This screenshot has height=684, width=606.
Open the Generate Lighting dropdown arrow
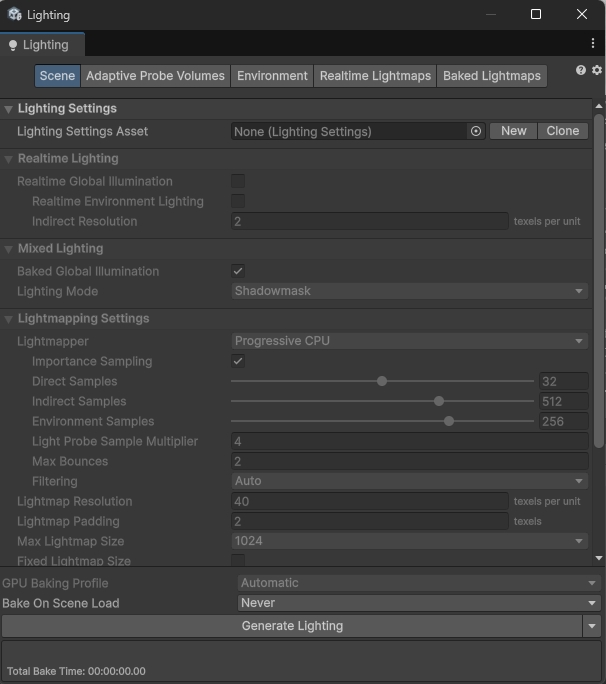[x=593, y=626]
